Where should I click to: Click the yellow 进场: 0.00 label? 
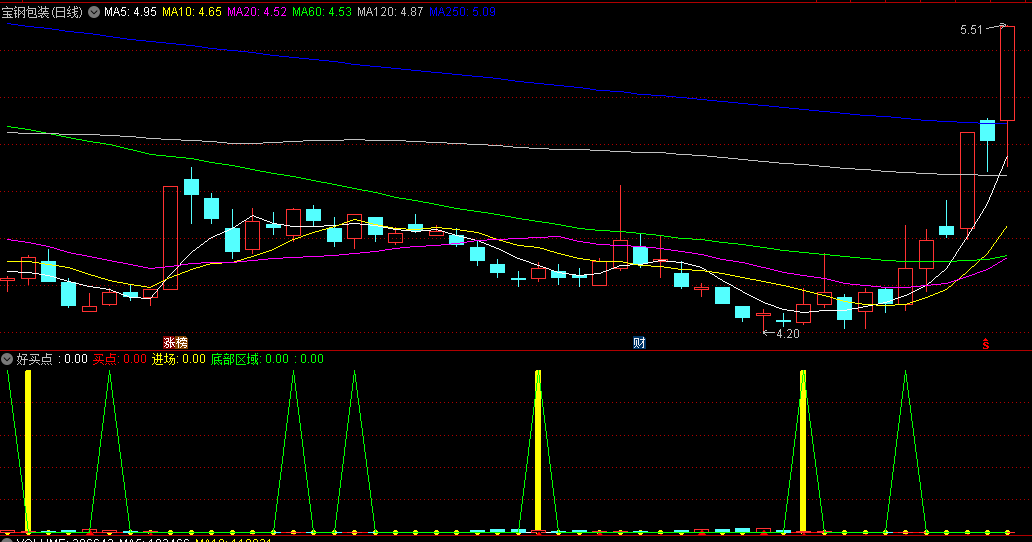pyautogui.click(x=178, y=359)
